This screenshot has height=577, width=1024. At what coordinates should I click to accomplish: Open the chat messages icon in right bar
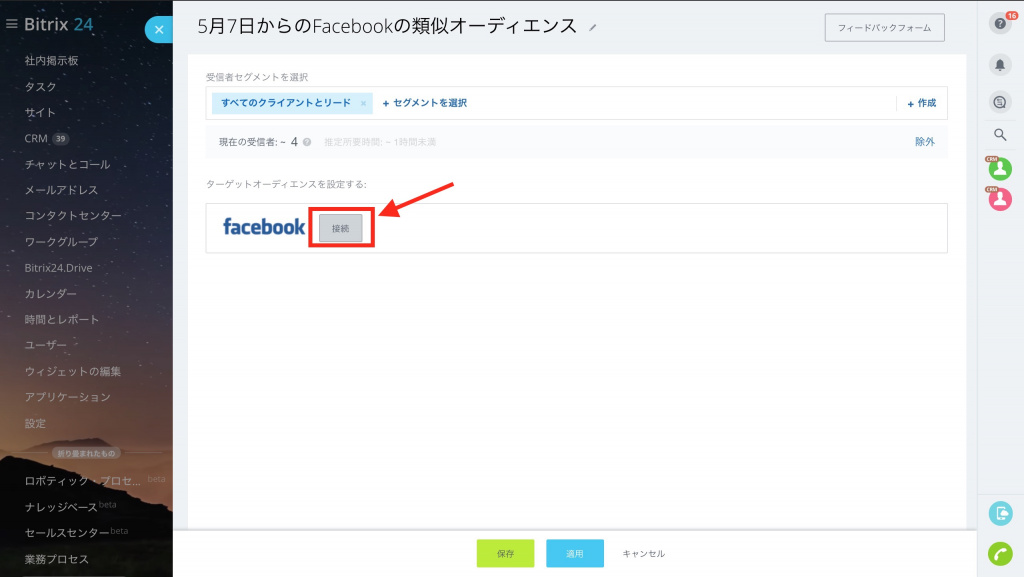[1000, 102]
